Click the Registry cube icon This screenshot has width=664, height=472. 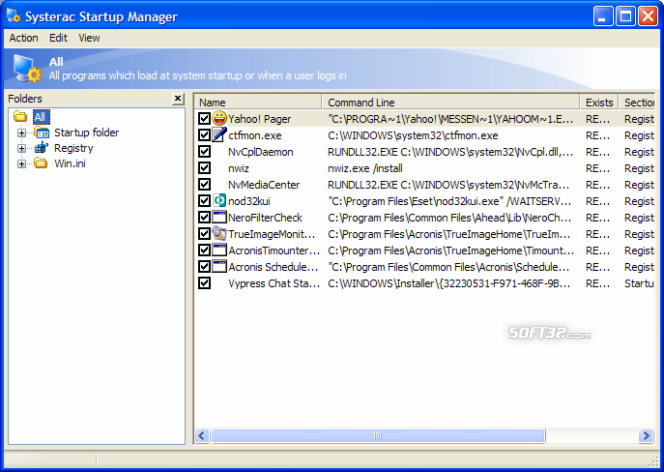coord(41,148)
